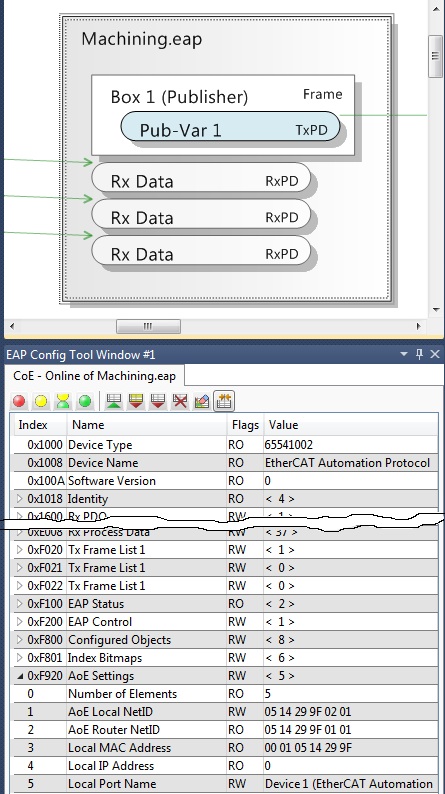Select the 0x100A Software Version row
Viewport: 445px width, 794px height.
coord(226,481)
